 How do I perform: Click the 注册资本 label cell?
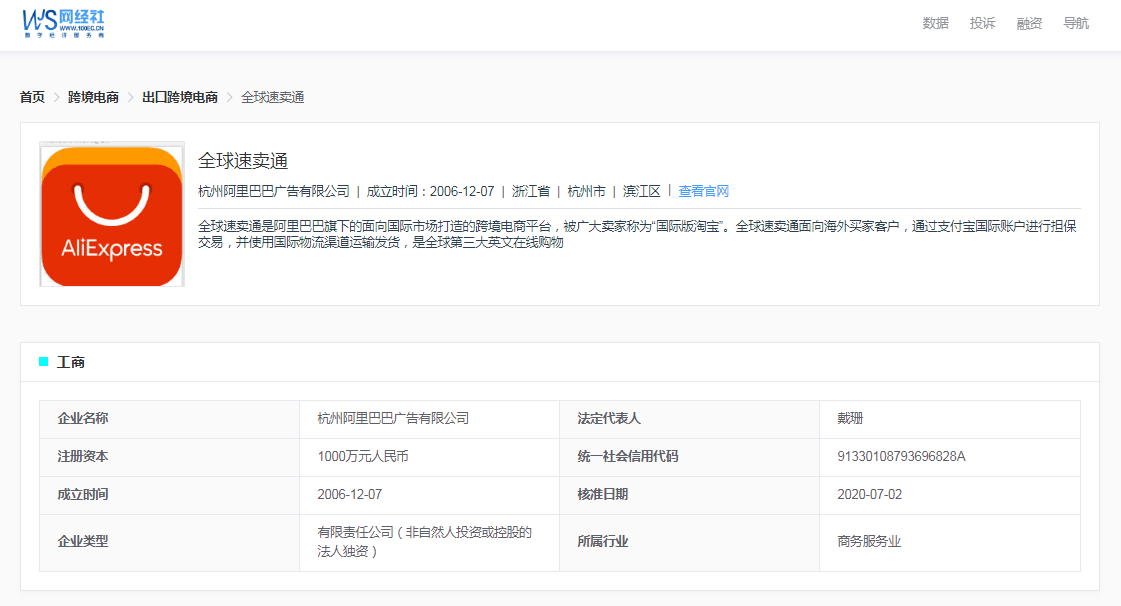[x=169, y=457]
